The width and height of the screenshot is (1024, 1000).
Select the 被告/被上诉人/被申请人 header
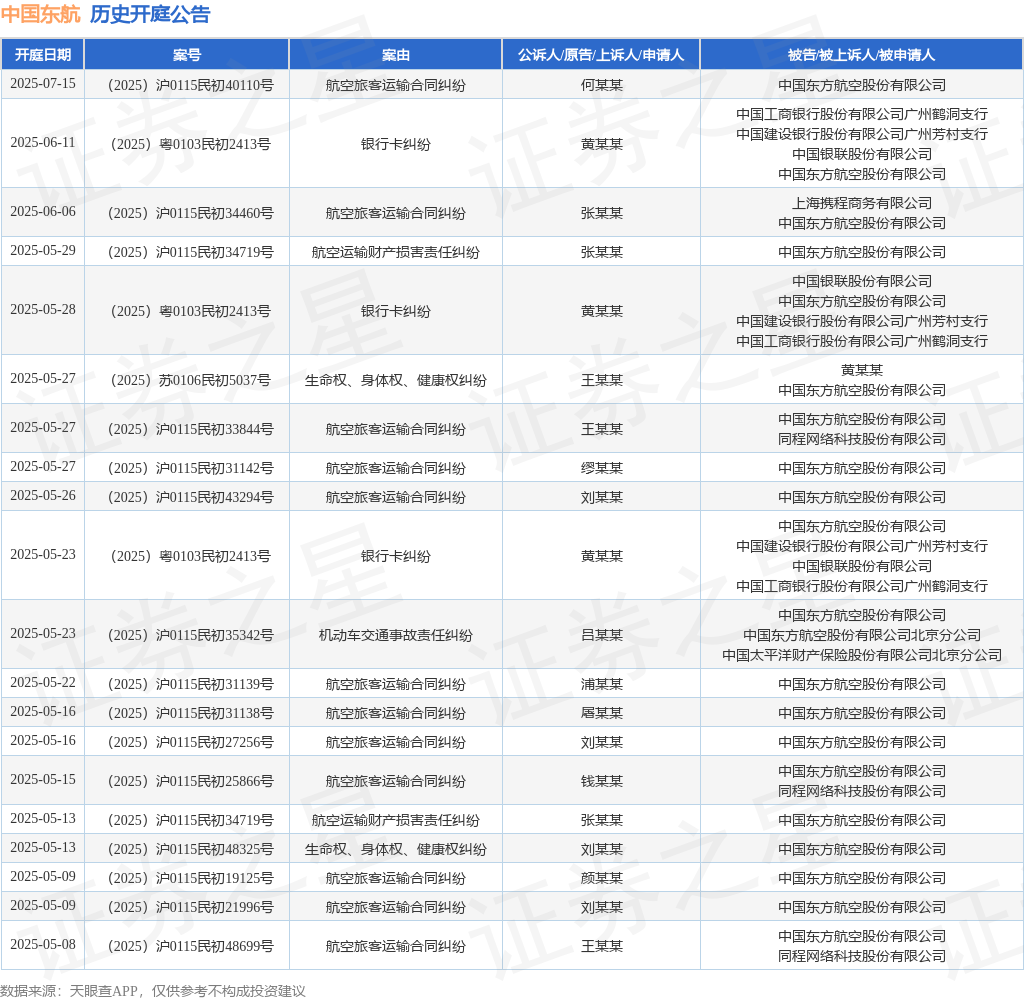click(x=861, y=55)
